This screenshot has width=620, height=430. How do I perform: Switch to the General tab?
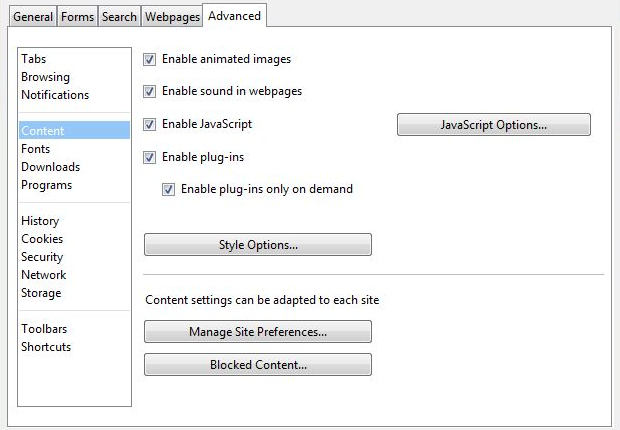[x=33, y=17]
